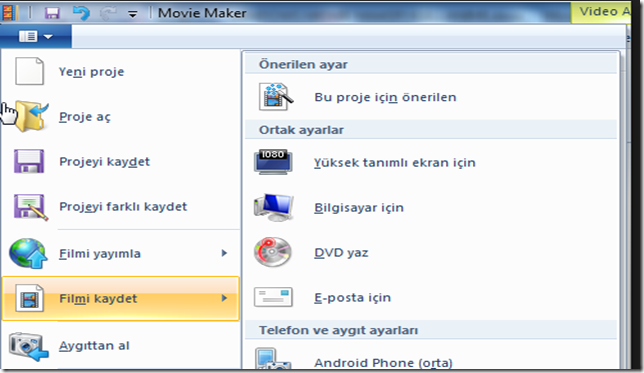Click the film strip Filmi kaydet icon
The width and height of the screenshot is (644, 373).
(29, 298)
